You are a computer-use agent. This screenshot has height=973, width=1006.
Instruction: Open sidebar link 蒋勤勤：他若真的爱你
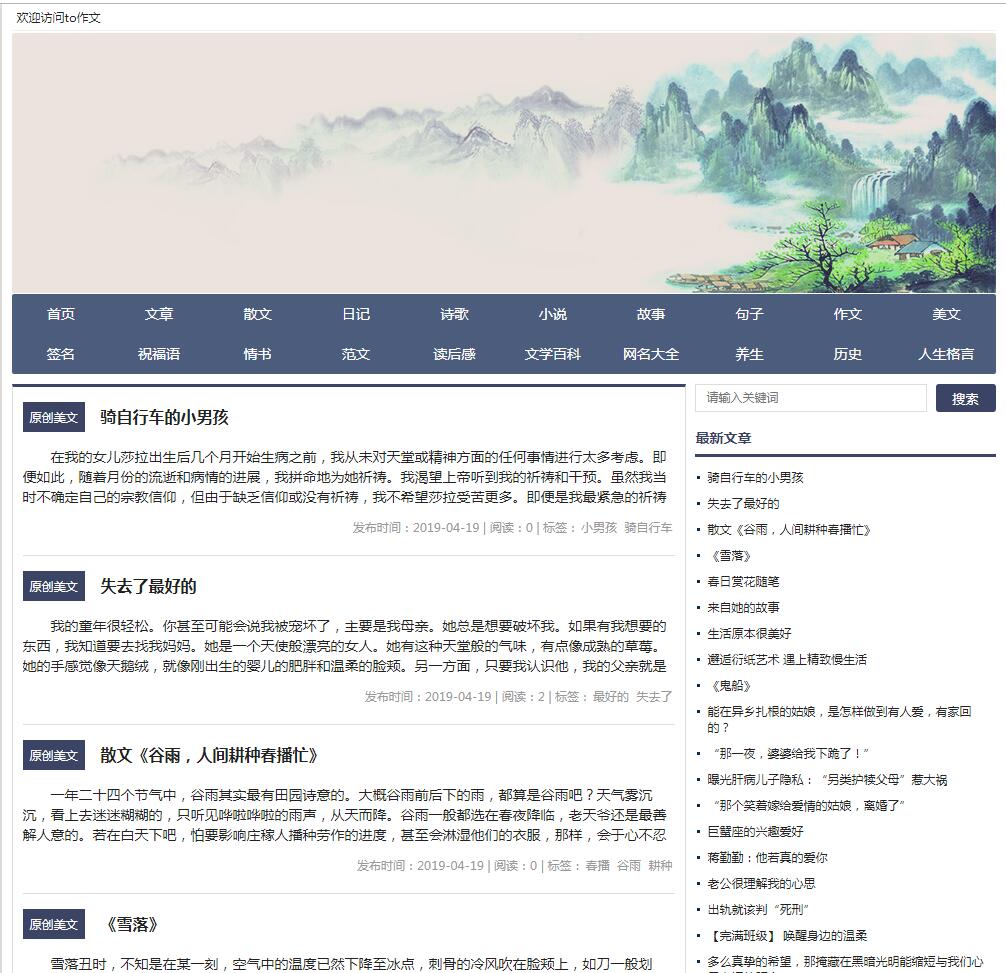(767, 858)
